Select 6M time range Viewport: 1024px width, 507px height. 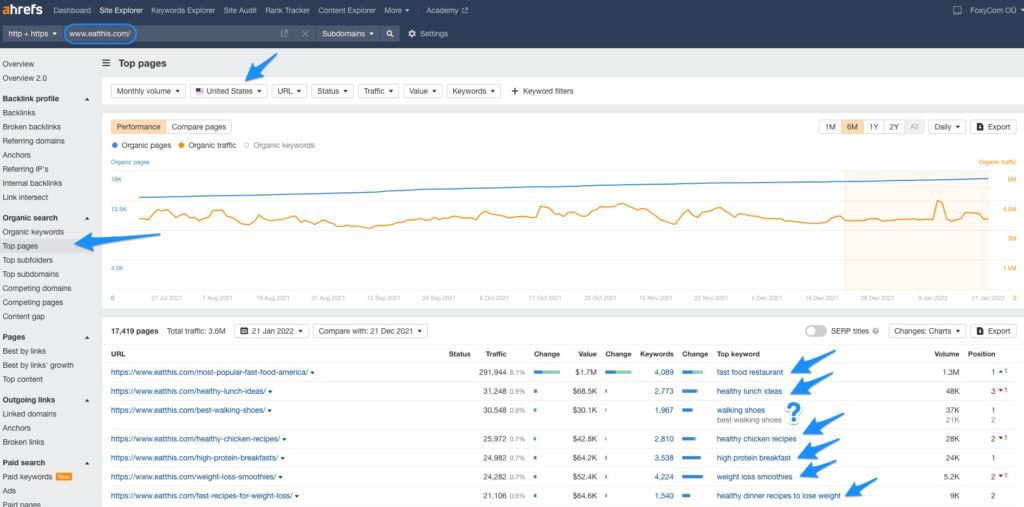pyautogui.click(x=852, y=127)
